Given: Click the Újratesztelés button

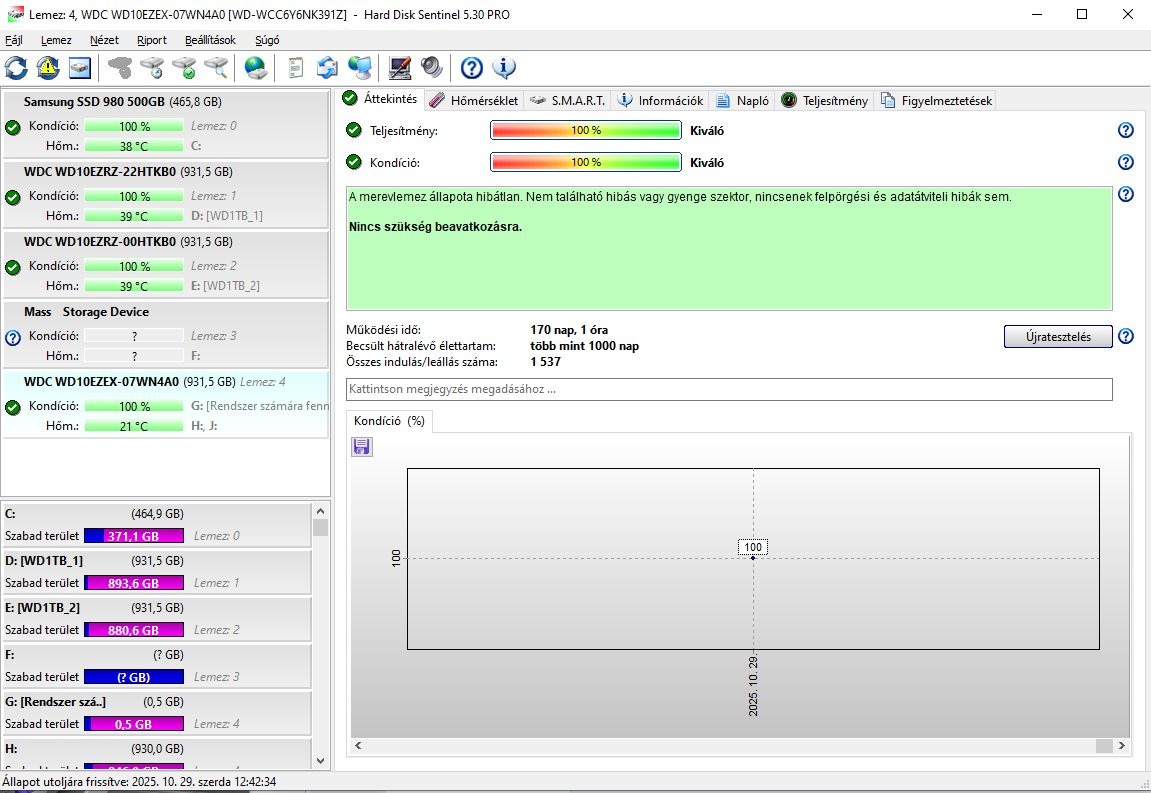Looking at the screenshot, I should point(1058,336).
